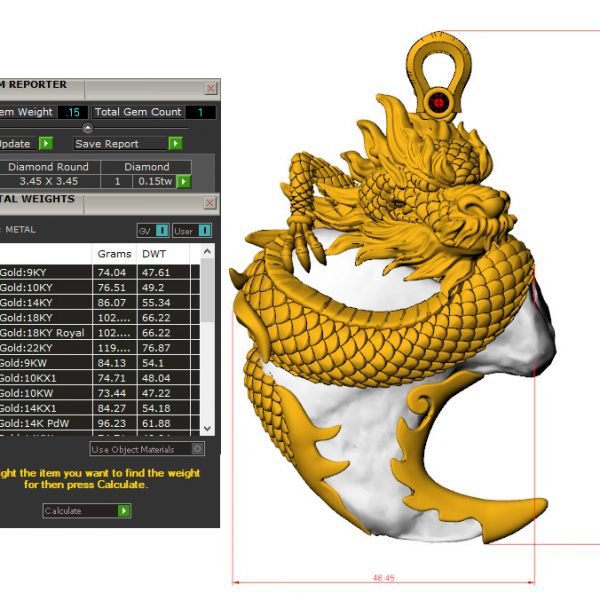Close the Metal Weights panel

[x=210, y=203]
